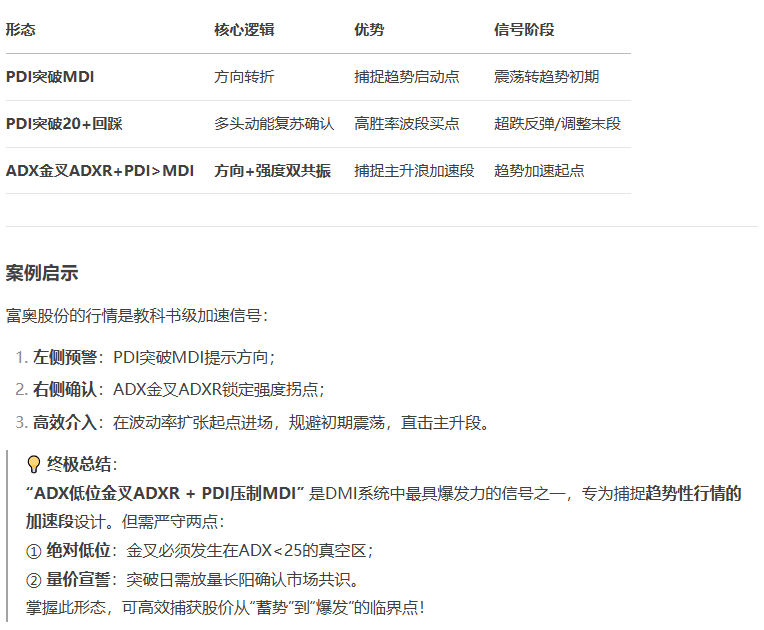Select the PDI突破20+回踩 row label
Image resolution: width=764 pixels, height=630 pixels.
coord(64,124)
